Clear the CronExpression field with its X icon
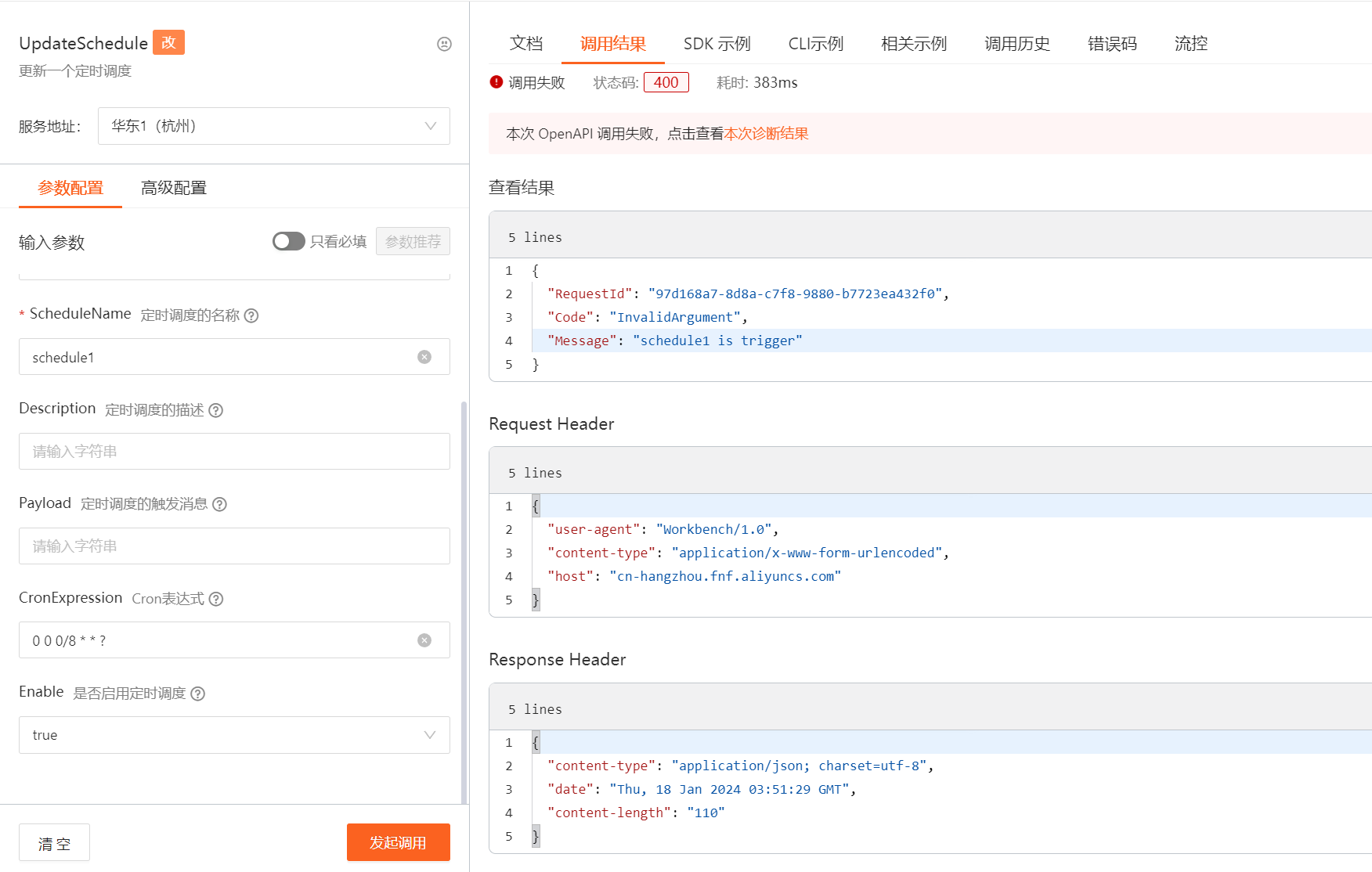 pos(424,640)
